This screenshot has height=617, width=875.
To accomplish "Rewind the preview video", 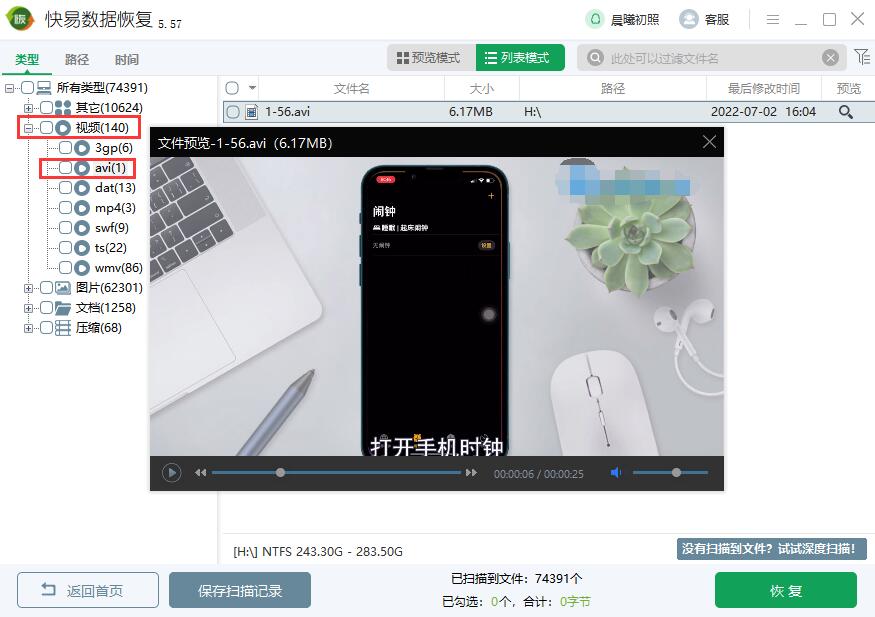I will [200, 473].
